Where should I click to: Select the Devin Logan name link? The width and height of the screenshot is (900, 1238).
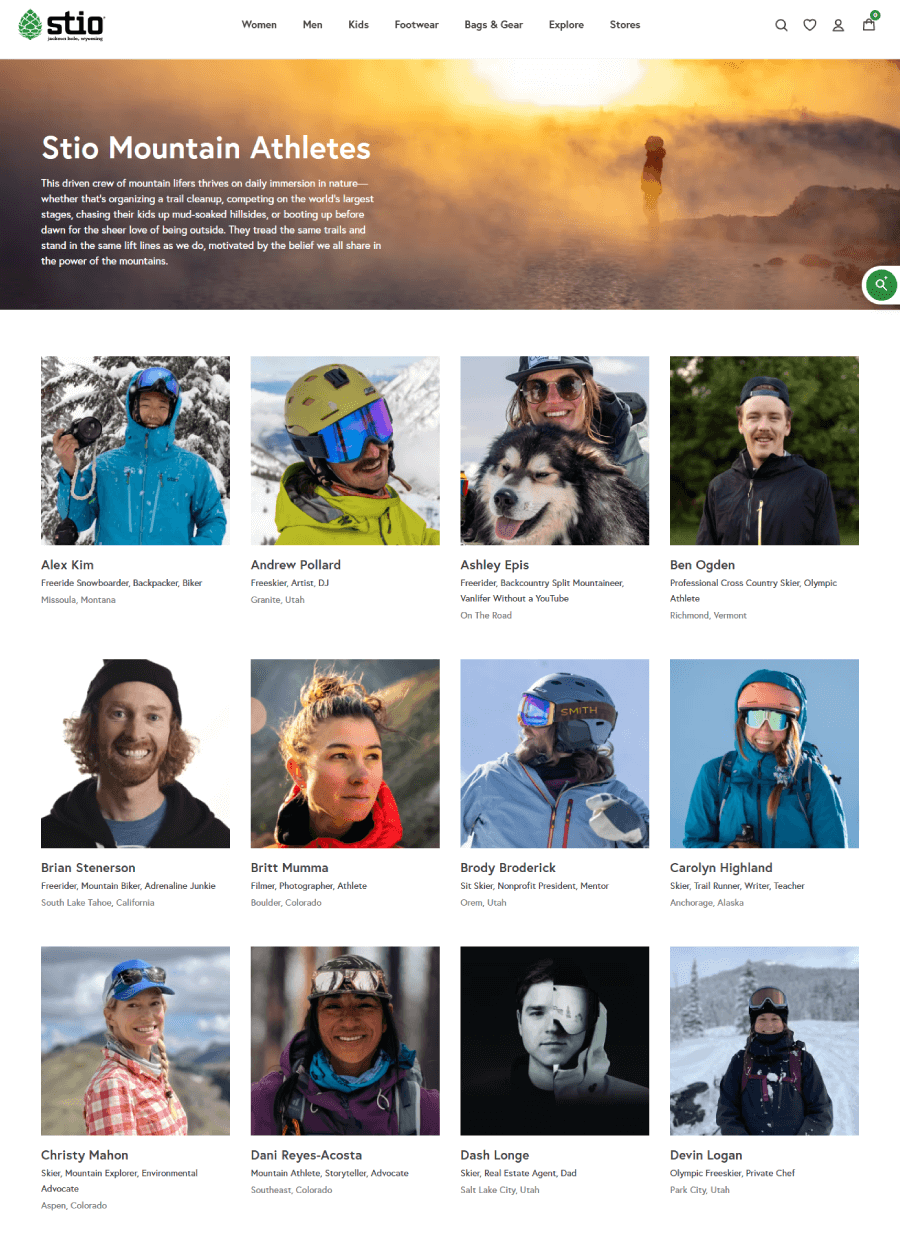706,1155
